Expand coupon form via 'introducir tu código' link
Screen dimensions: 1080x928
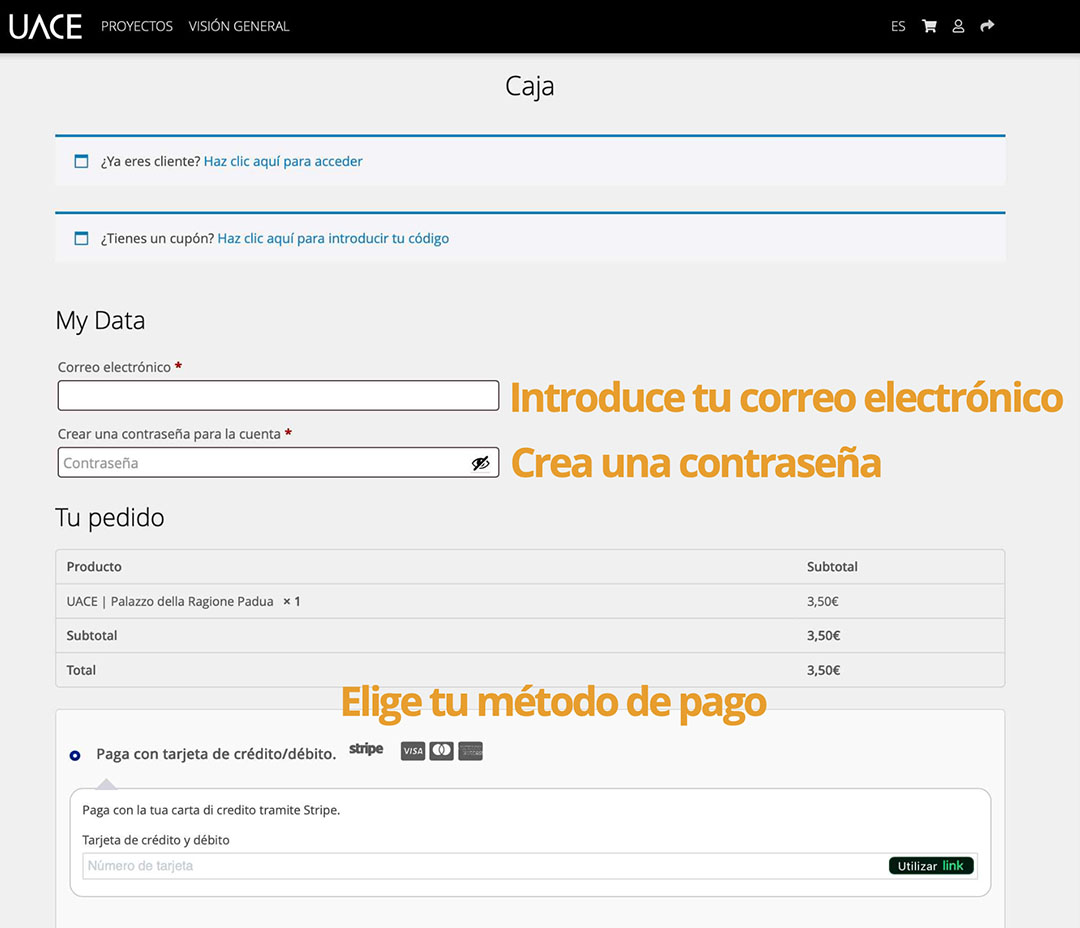click(x=333, y=239)
